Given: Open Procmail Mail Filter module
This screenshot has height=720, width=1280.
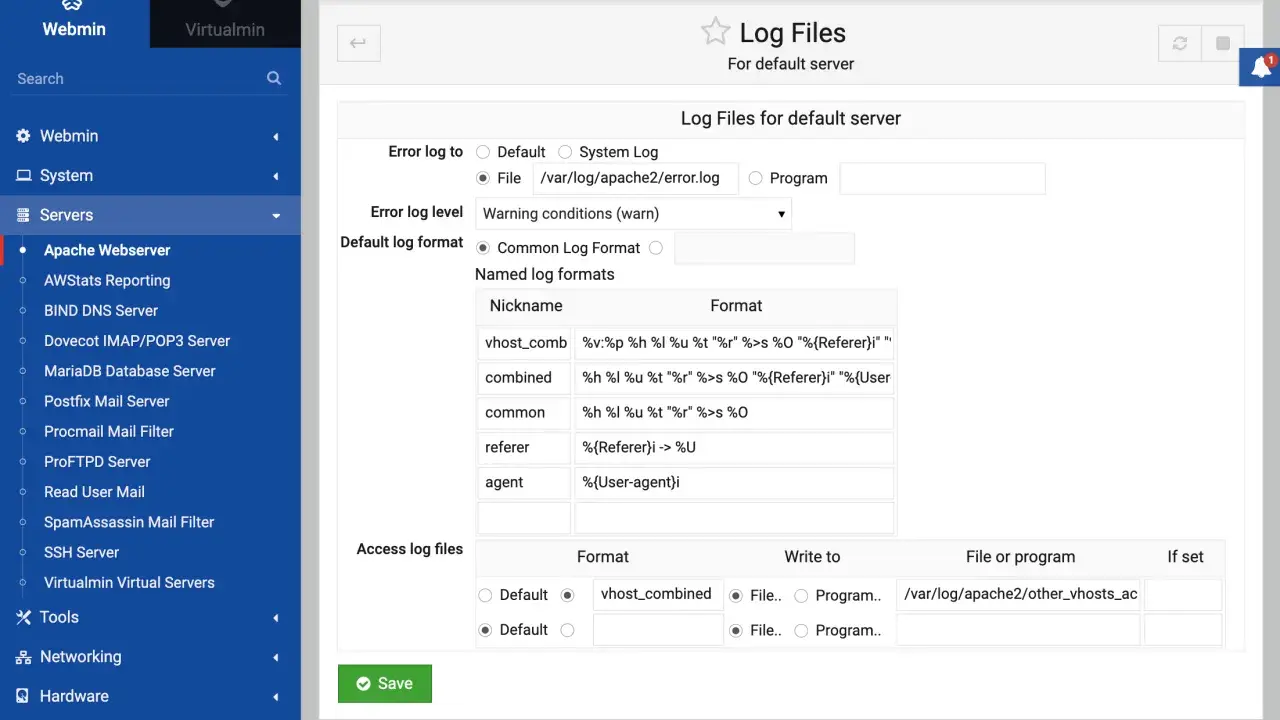Looking at the screenshot, I should [x=109, y=431].
